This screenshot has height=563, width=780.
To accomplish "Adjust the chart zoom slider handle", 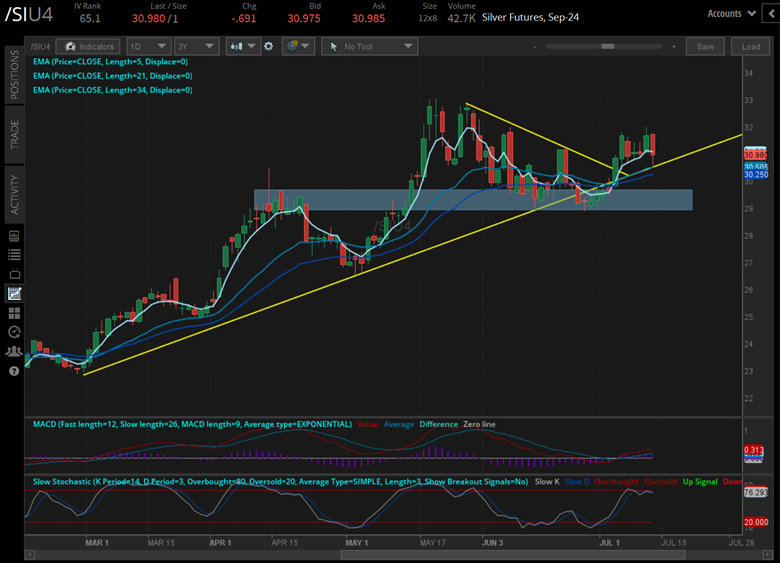I will click(x=607, y=46).
